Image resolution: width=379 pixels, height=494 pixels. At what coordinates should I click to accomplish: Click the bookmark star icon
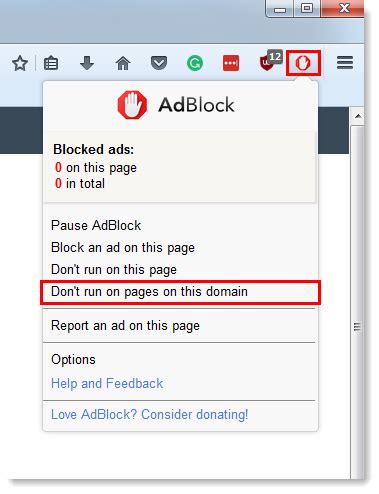[x=20, y=63]
